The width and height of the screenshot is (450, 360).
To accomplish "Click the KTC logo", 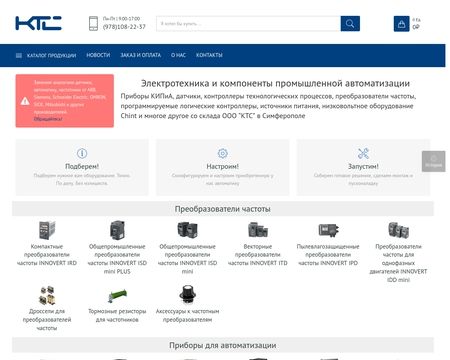I will pos(38,23).
